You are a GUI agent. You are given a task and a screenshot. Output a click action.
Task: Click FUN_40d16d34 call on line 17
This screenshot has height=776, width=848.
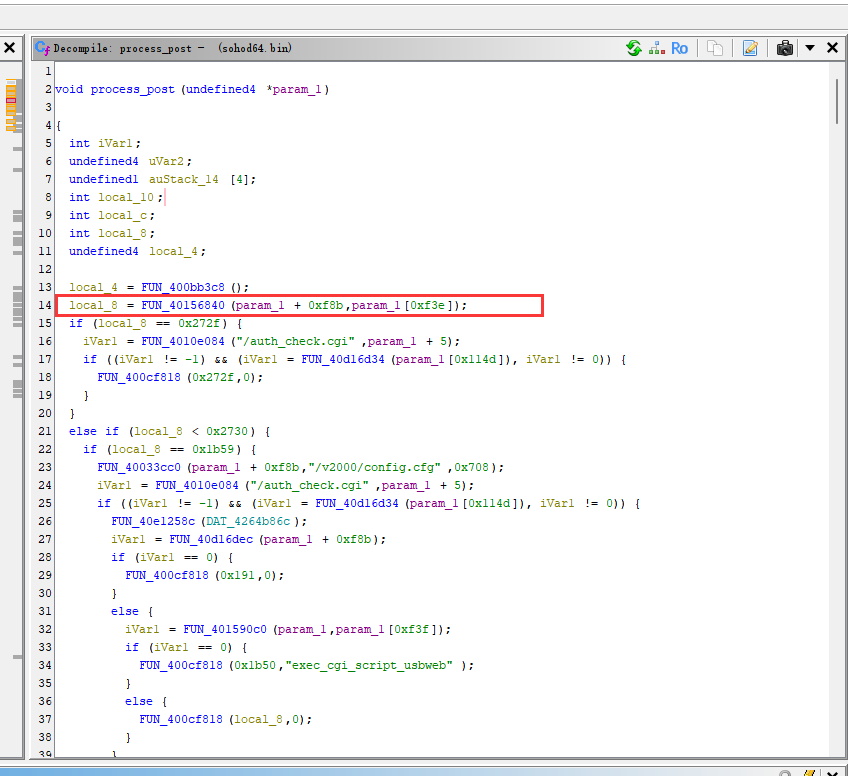click(x=343, y=359)
